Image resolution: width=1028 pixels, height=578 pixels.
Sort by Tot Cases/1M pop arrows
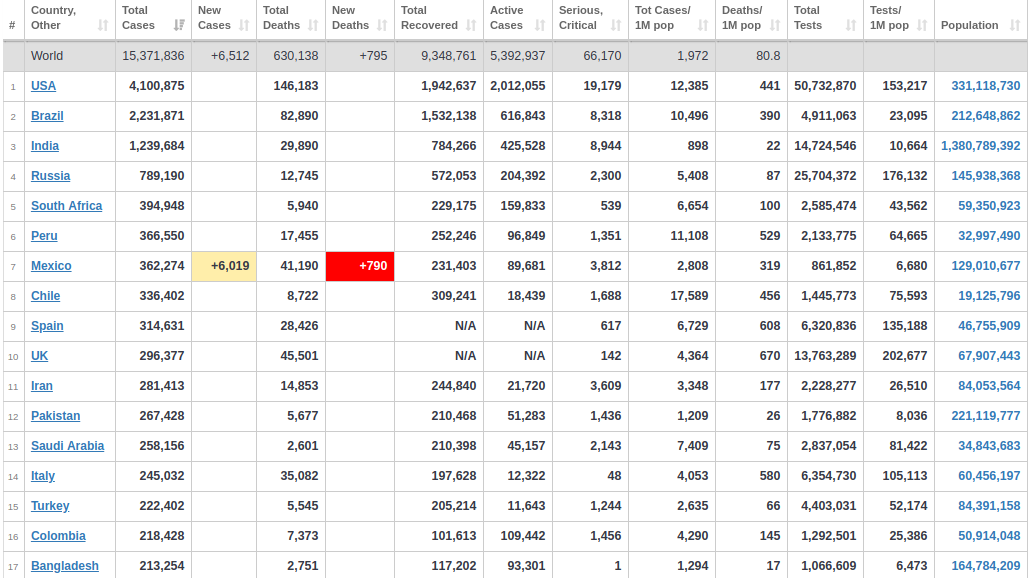point(703,26)
